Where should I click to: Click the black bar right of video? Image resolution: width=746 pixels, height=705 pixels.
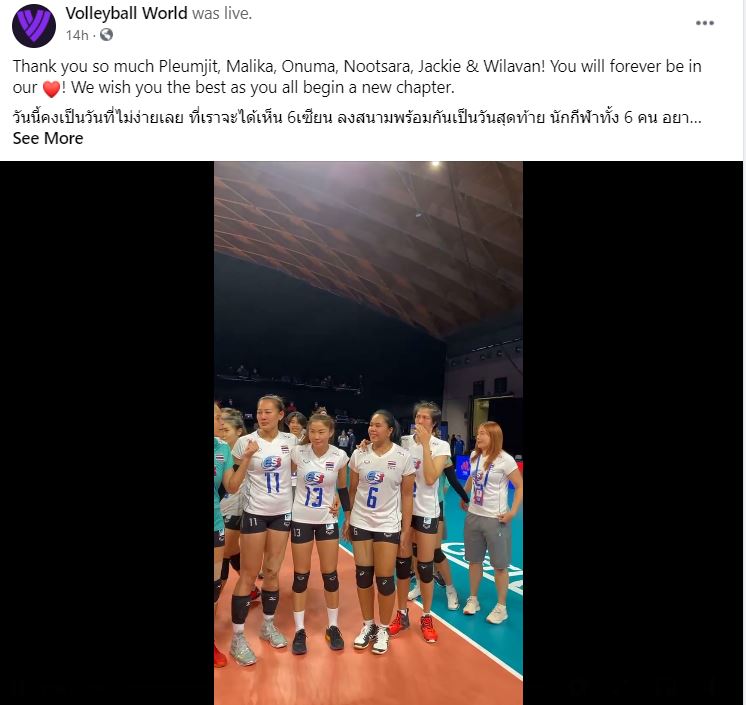click(633, 433)
